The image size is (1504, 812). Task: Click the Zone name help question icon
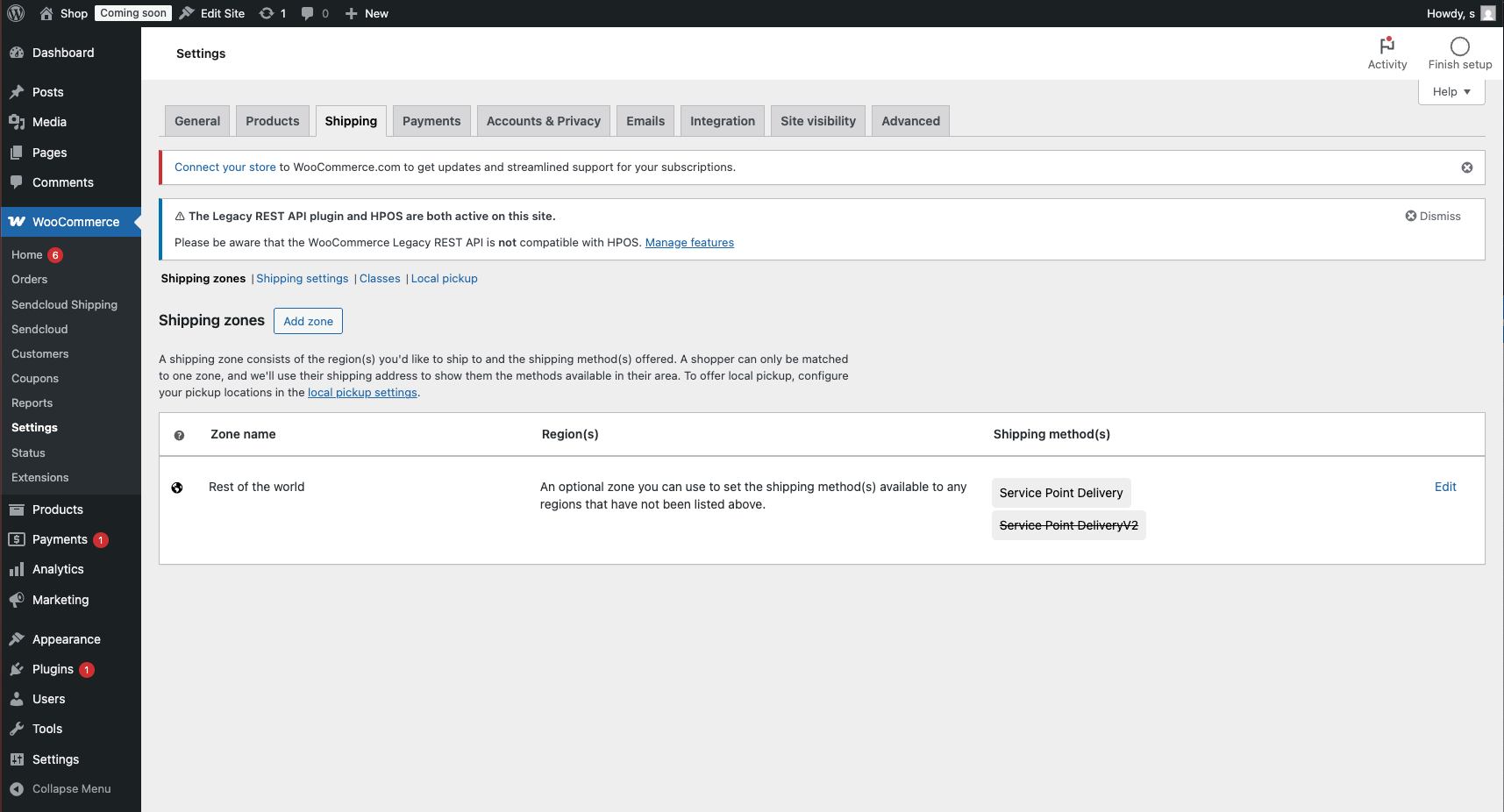[x=179, y=435]
